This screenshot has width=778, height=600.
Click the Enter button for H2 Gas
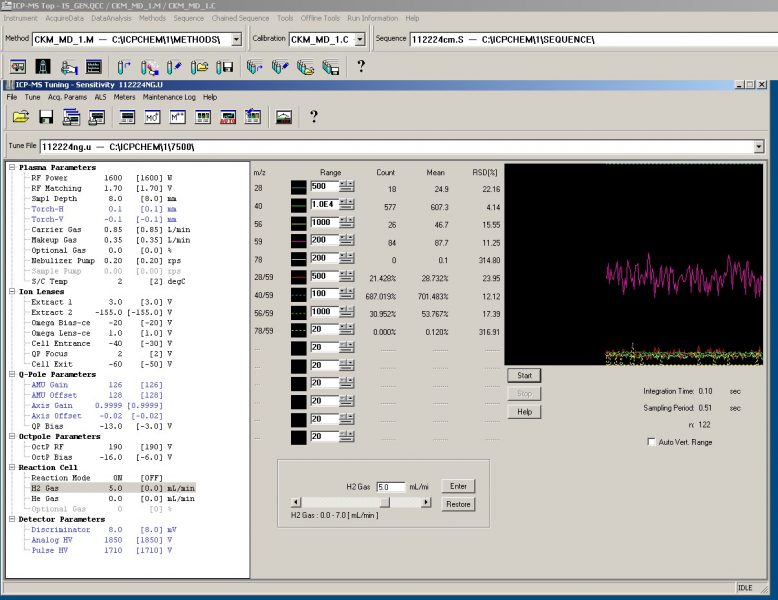[x=458, y=486]
